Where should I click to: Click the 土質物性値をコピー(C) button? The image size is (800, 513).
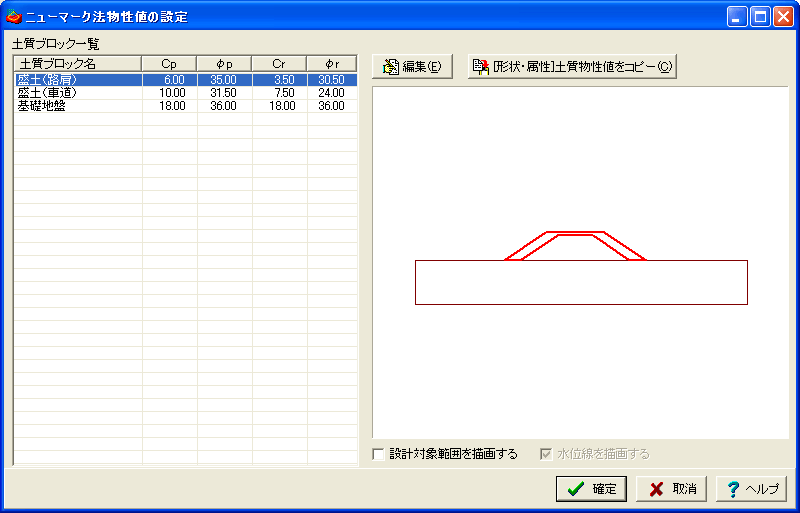point(572,66)
